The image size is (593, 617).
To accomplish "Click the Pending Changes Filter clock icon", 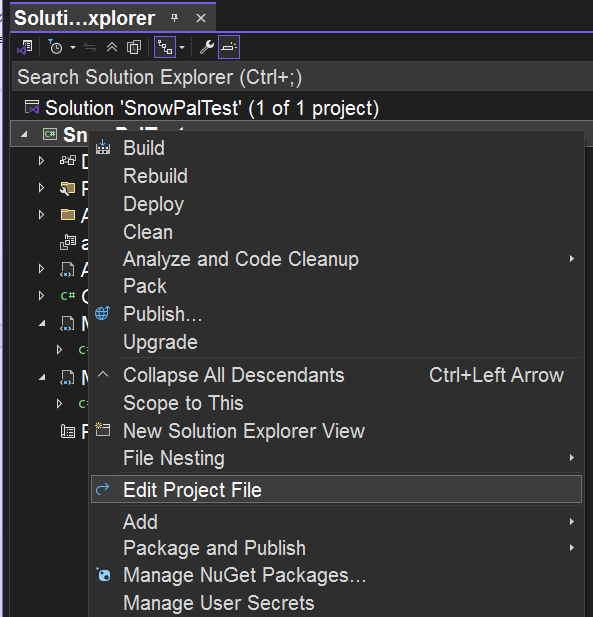I will (55, 47).
